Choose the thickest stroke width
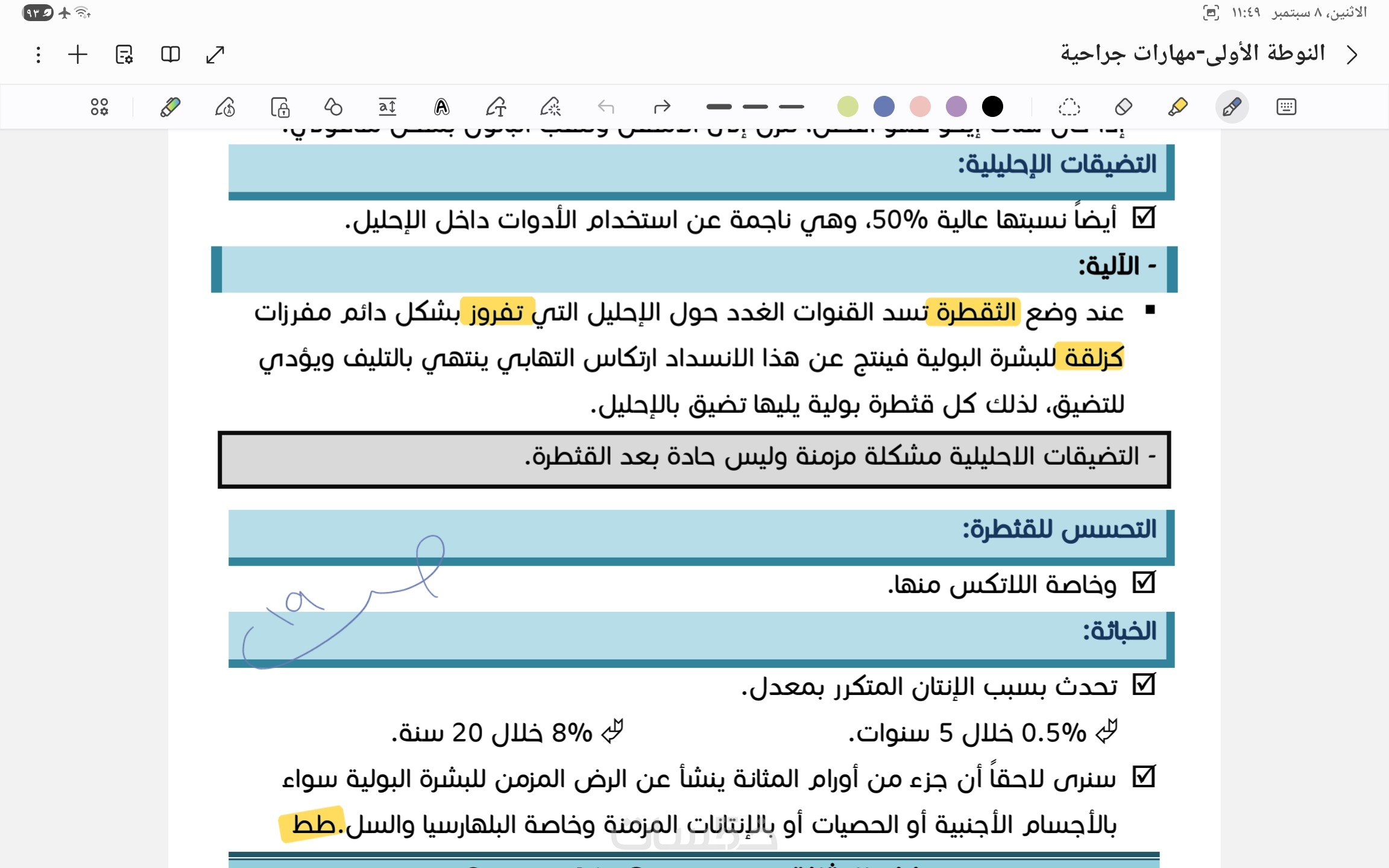 [719, 107]
